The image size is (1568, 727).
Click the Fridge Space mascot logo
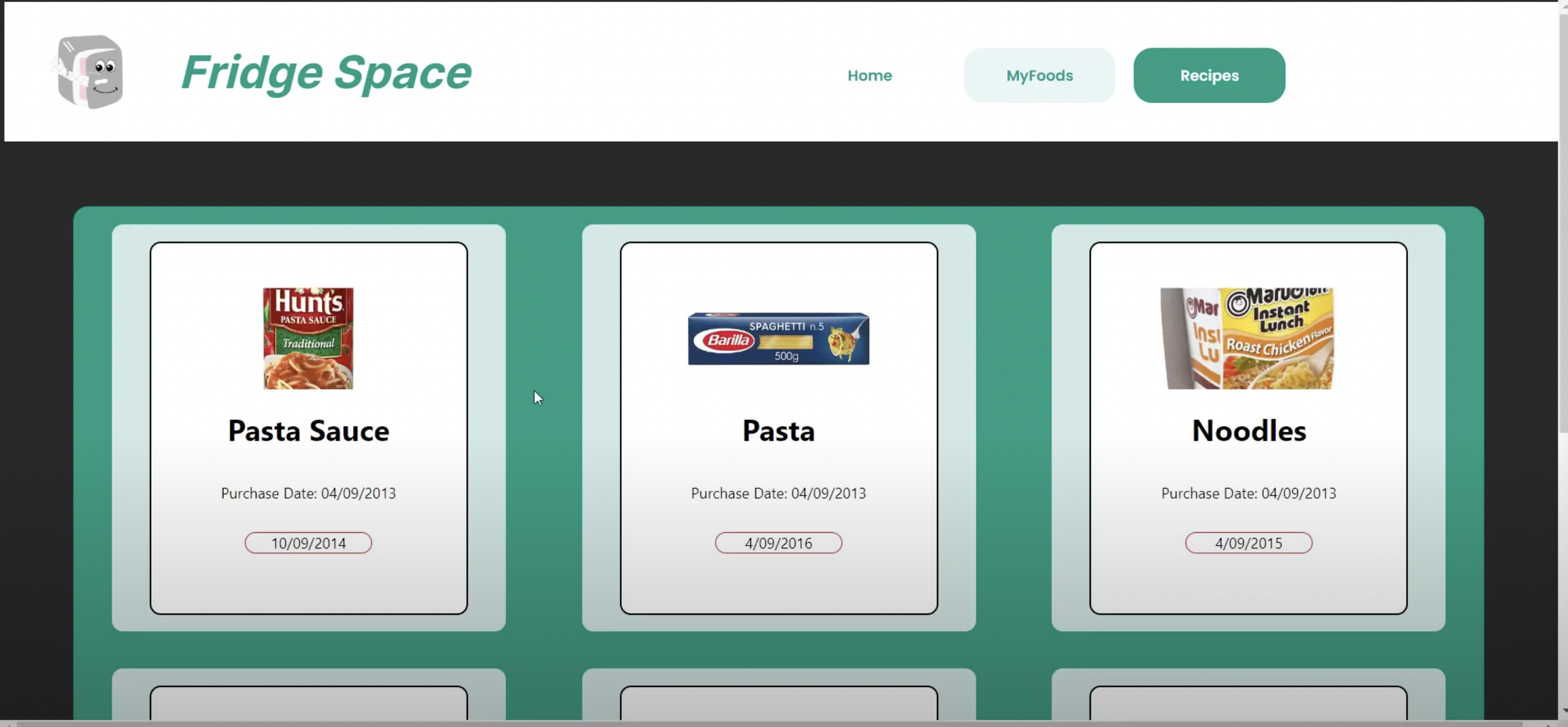click(90, 72)
